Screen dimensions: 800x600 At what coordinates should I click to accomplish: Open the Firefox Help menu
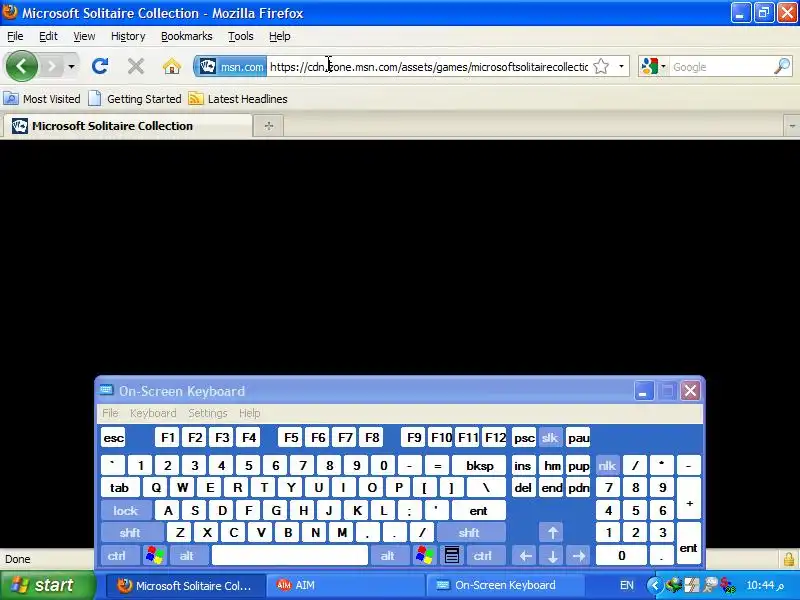(x=279, y=36)
